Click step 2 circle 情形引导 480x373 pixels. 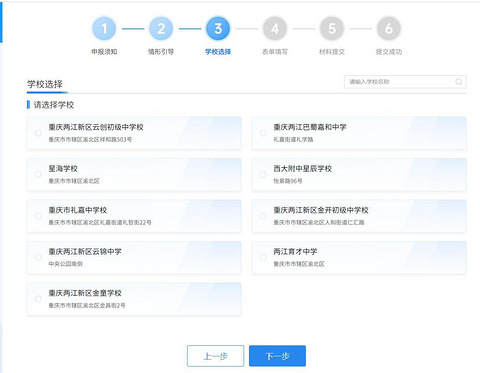point(161,29)
